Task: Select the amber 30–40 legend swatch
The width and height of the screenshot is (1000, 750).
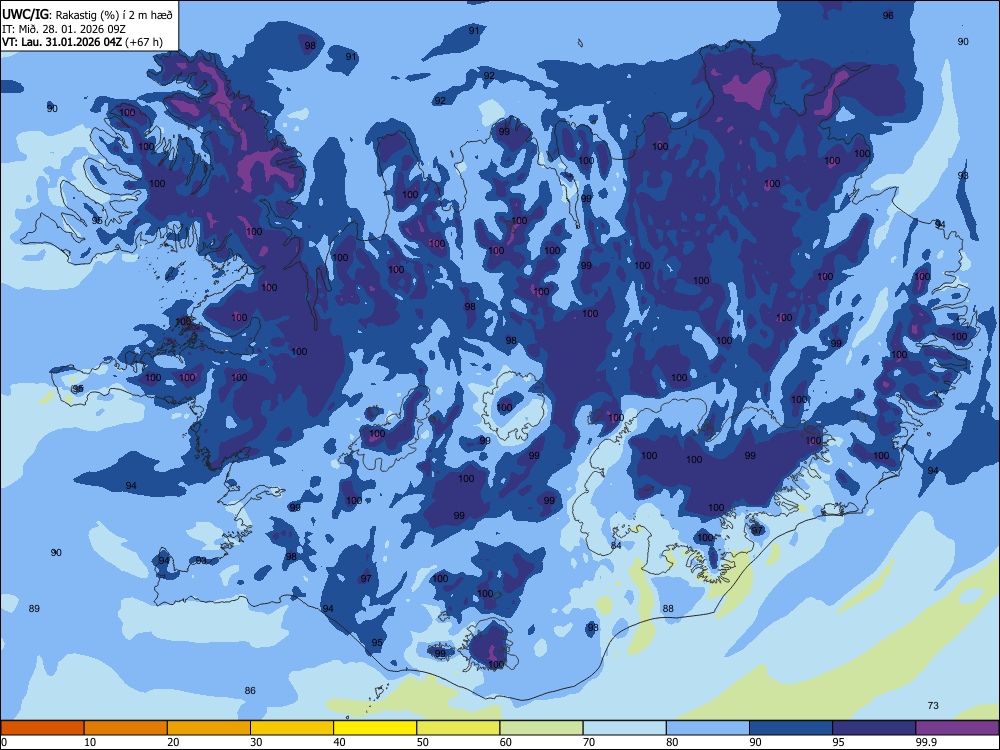Action: 292,728
